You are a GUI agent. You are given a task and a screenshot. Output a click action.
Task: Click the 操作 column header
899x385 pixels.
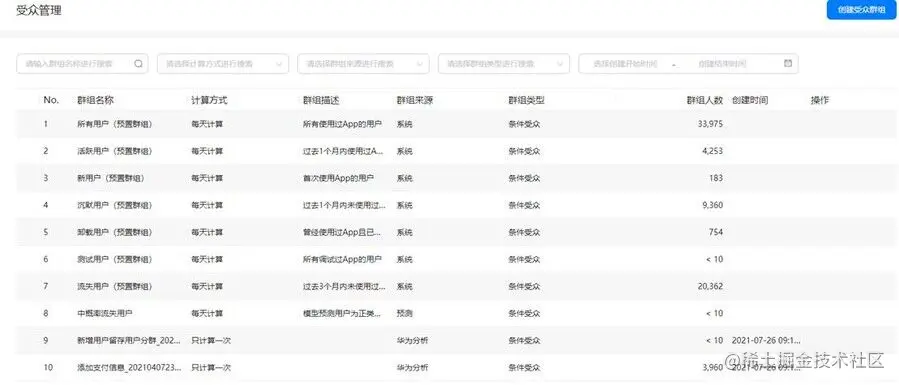tap(819, 100)
